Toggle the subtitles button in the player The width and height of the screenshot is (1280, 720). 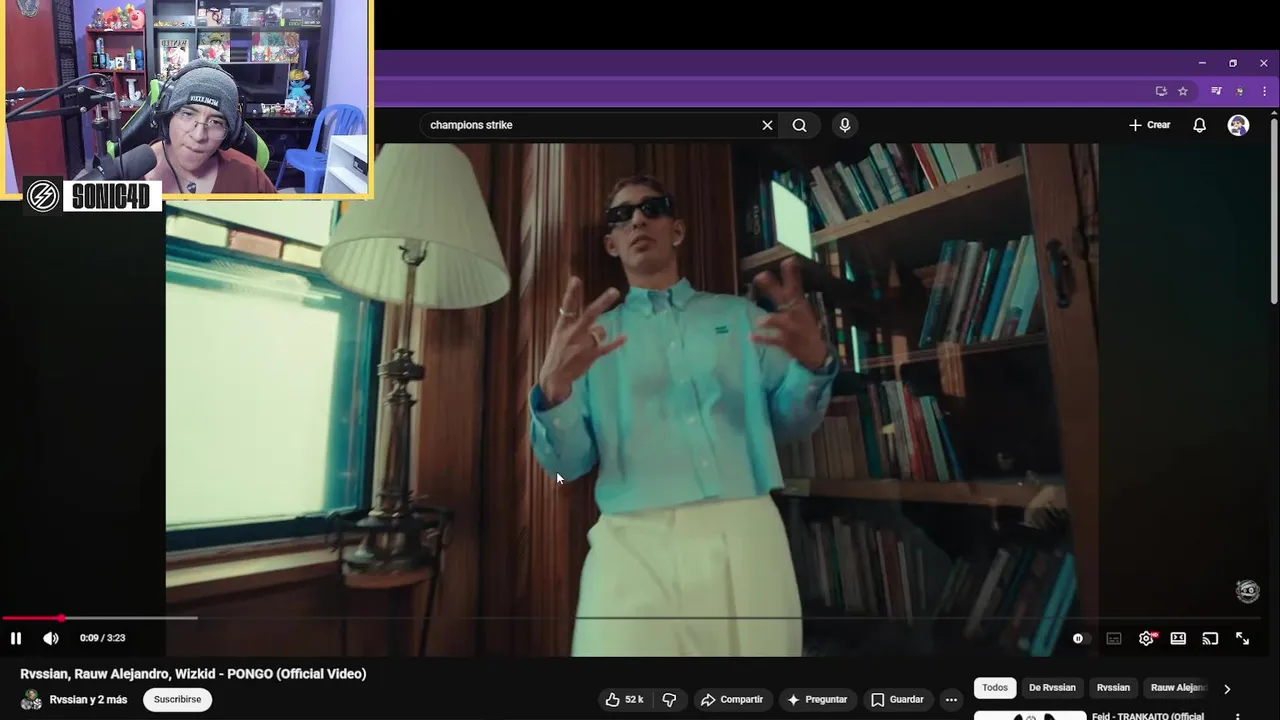pos(1114,638)
